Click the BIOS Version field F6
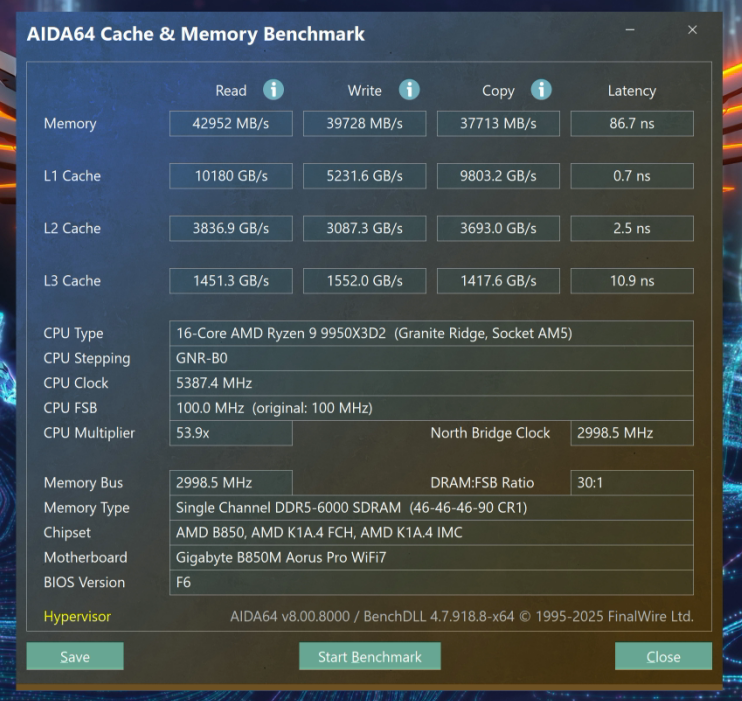742x701 pixels. [x=432, y=582]
